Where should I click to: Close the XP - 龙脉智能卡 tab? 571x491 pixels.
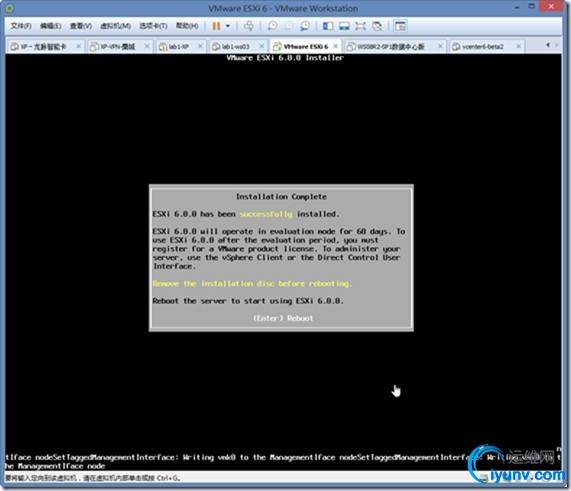click(x=78, y=46)
